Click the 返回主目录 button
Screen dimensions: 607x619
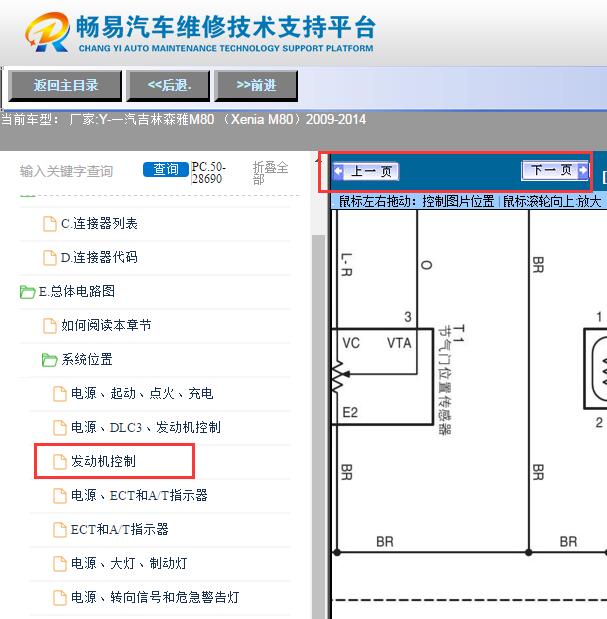pos(65,86)
